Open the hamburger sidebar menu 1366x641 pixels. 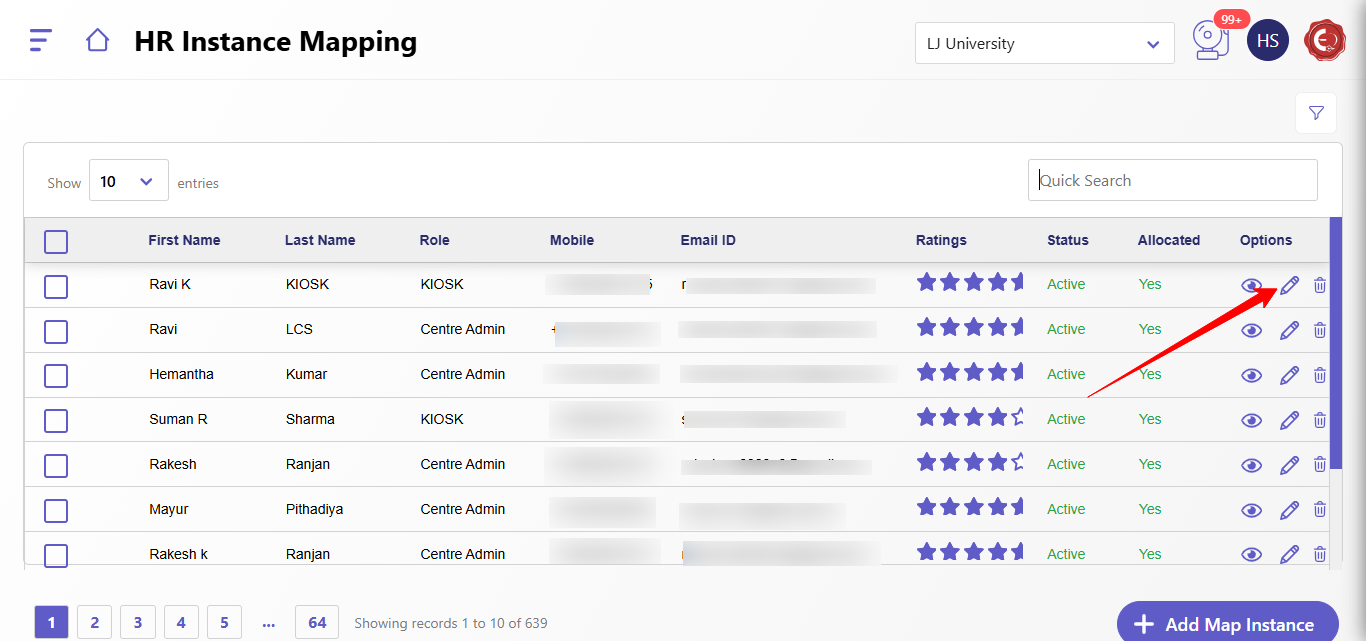(x=40, y=41)
